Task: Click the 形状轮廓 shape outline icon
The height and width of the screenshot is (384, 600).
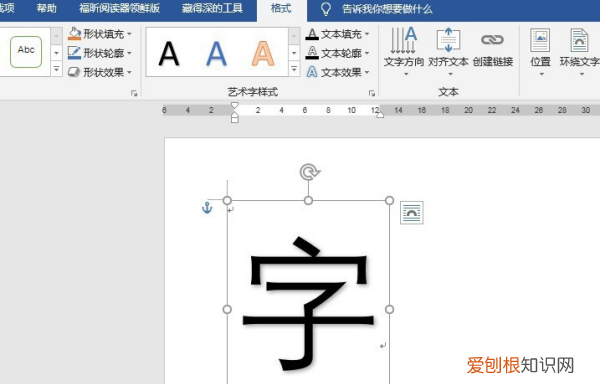Action: [74, 53]
